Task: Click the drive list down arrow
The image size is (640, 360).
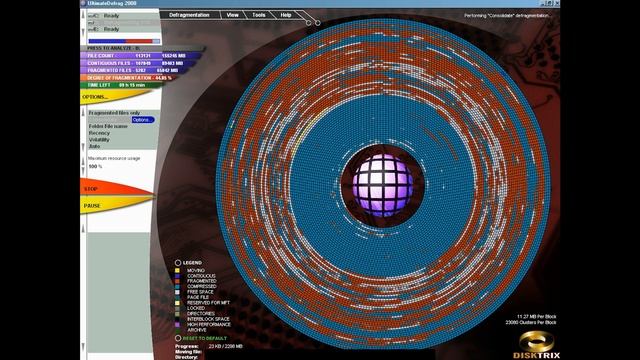Action: [x=84, y=32]
